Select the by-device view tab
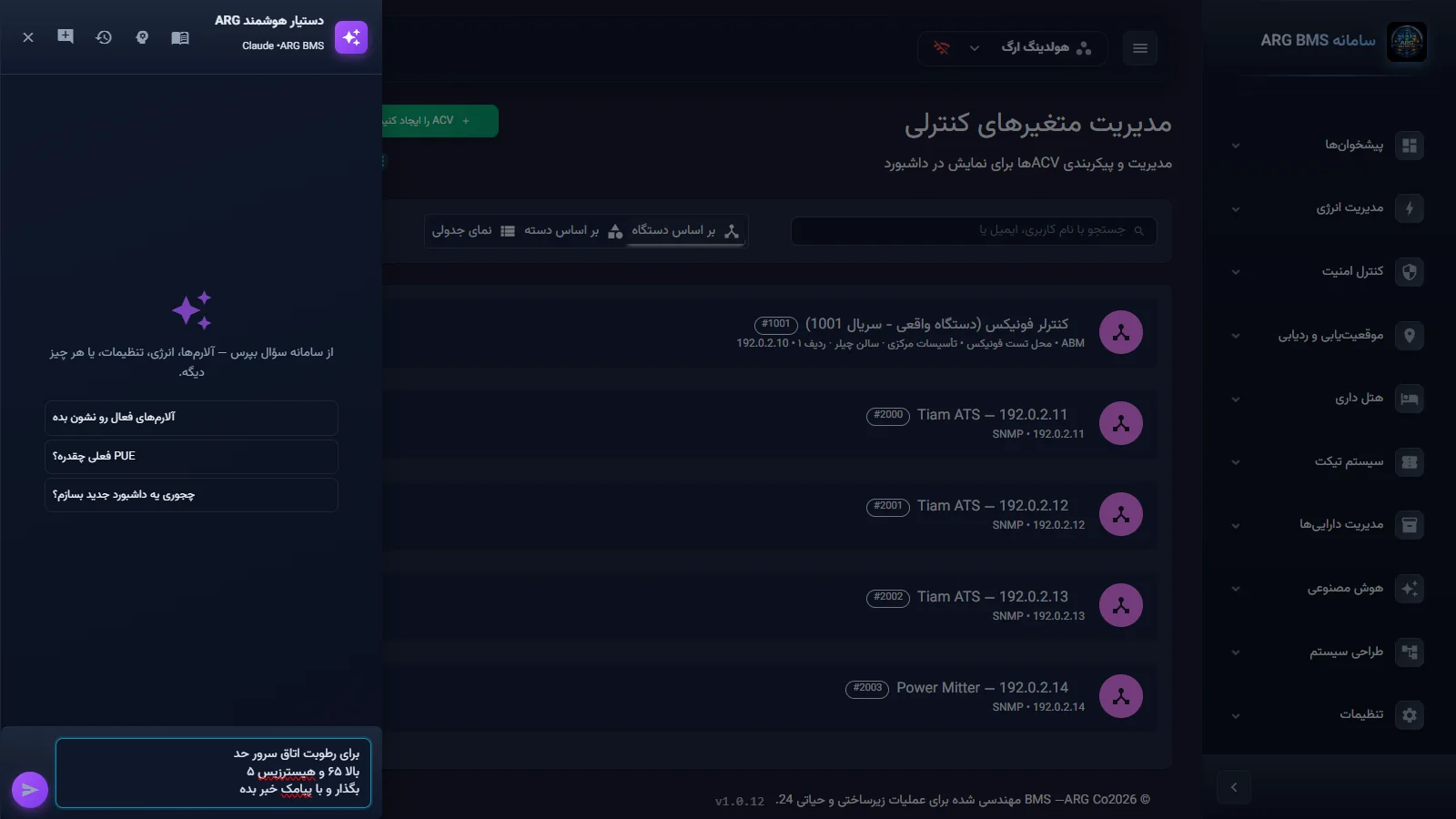Viewport: 1456px width, 819px height. pyautogui.click(x=686, y=231)
